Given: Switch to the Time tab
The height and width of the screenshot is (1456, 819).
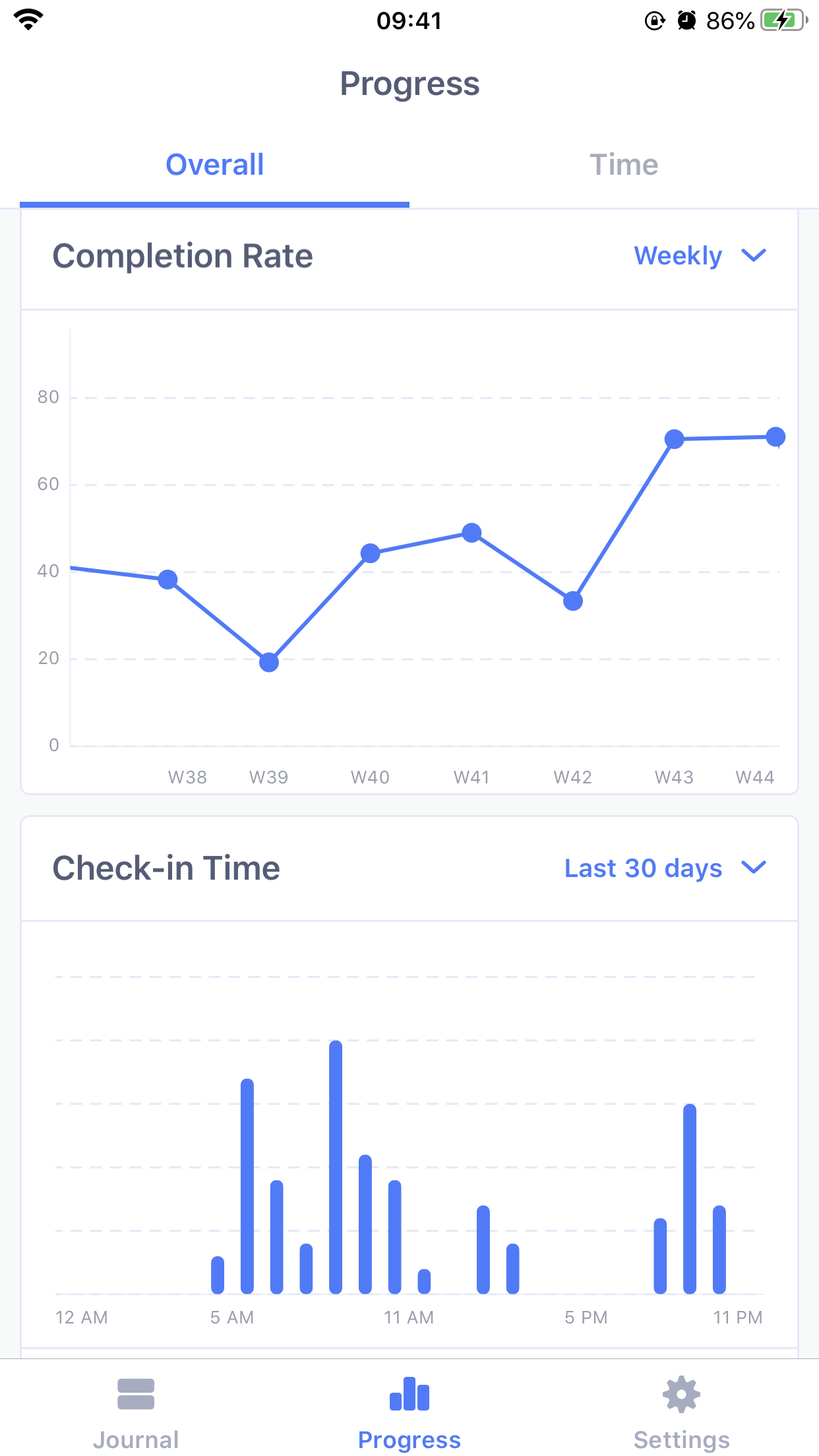Looking at the screenshot, I should (x=623, y=165).
